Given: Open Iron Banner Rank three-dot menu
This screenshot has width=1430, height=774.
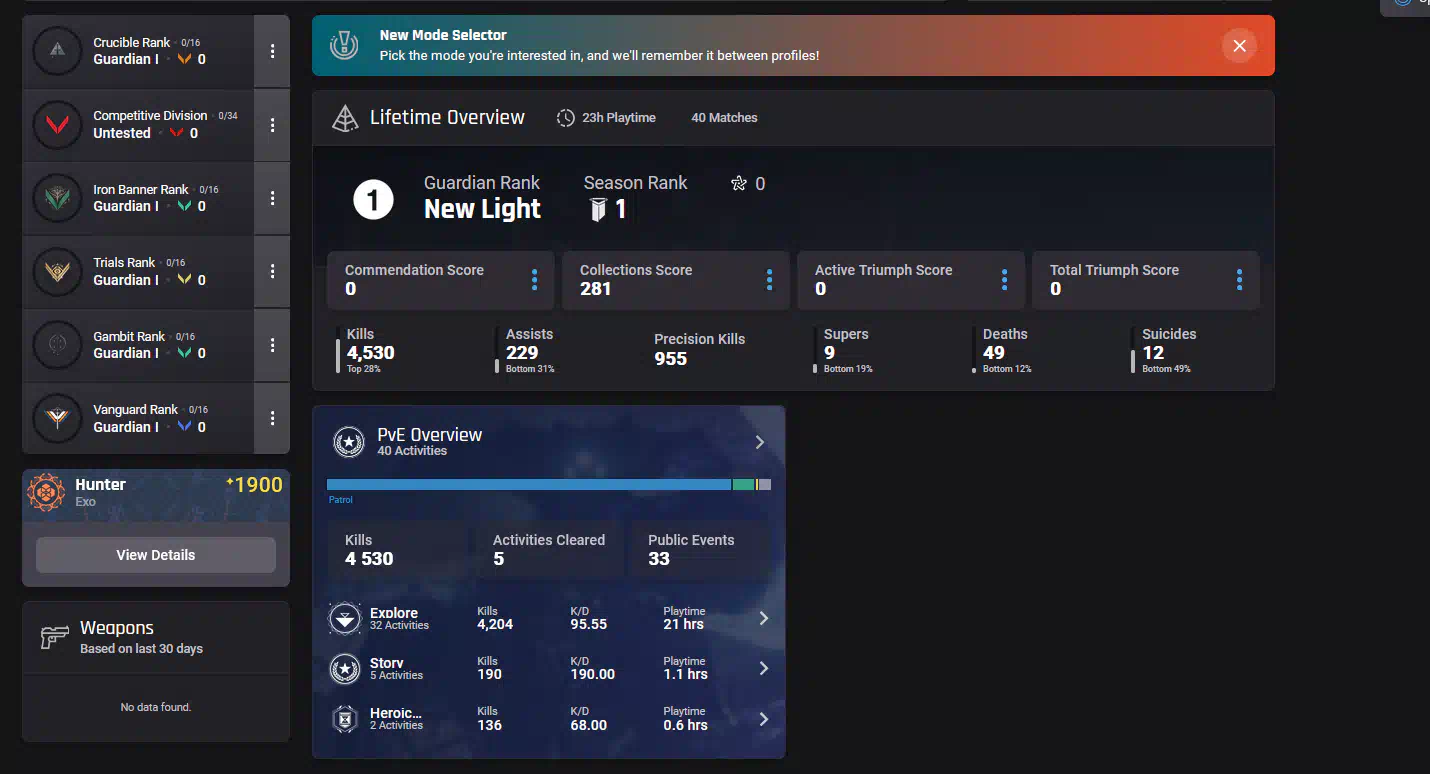Looking at the screenshot, I should (x=272, y=198).
